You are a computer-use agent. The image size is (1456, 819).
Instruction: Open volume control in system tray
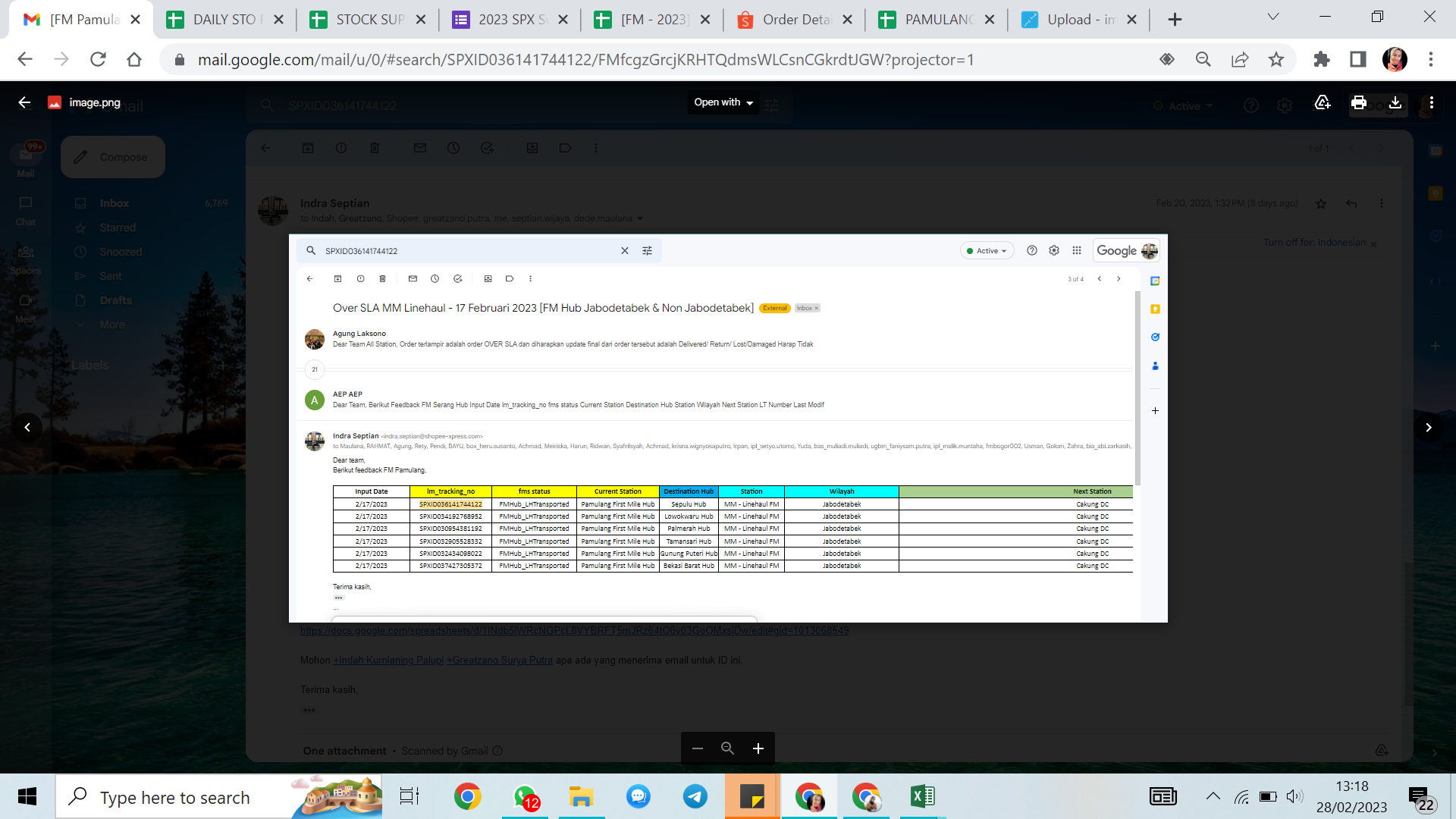click(x=1294, y=796)
